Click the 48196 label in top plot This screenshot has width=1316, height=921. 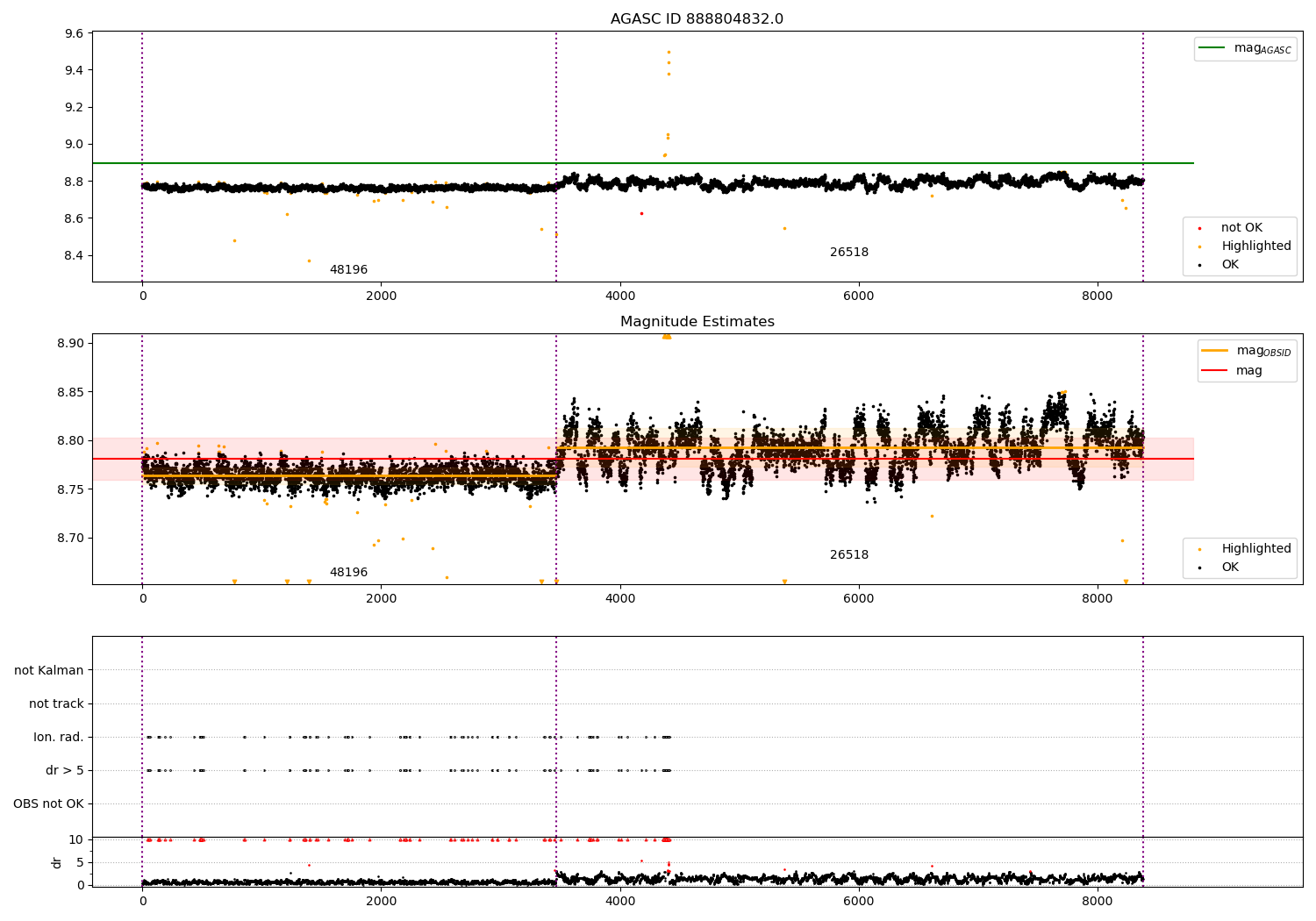click(x=348, y=270)
